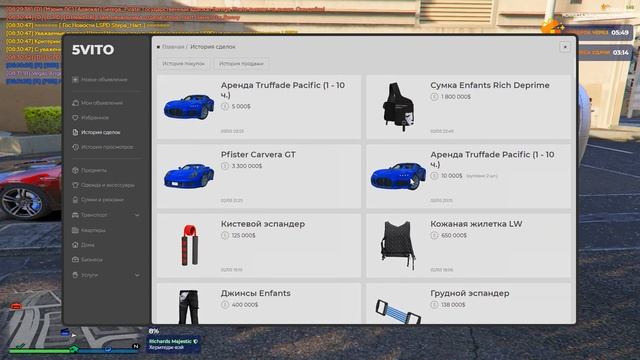Image resolution: width=640 pixels, height=360 pixels.
Task: Click the 03:14 timer in game HUD
Action: point(620,53)
